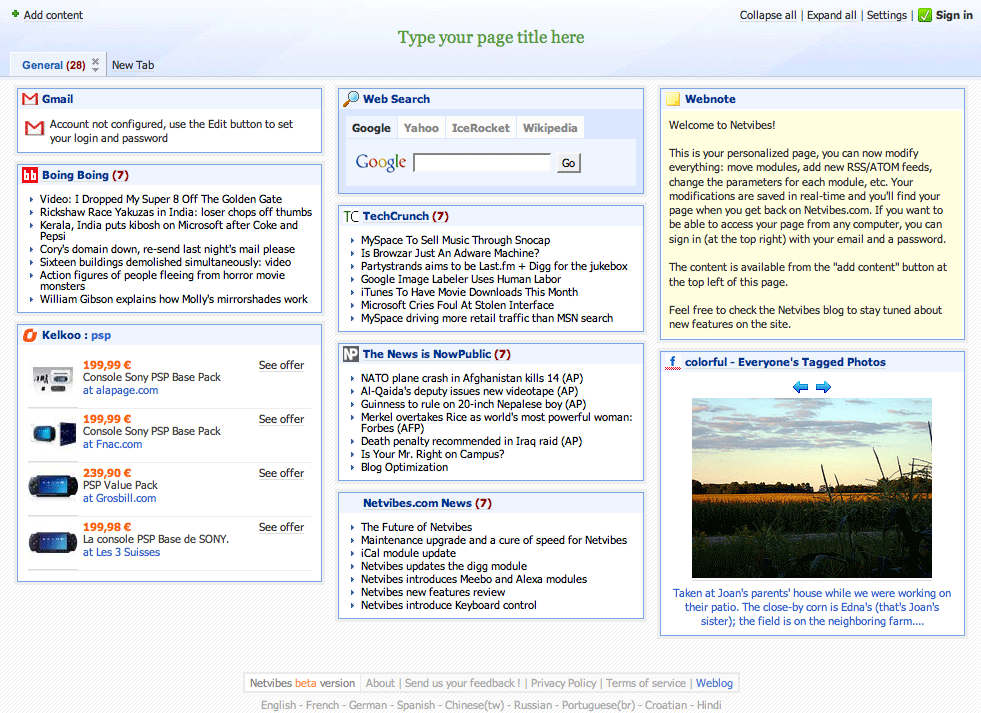Open the About footer link
The height and width of the screenshot is (713, 981).
(380, 683)
